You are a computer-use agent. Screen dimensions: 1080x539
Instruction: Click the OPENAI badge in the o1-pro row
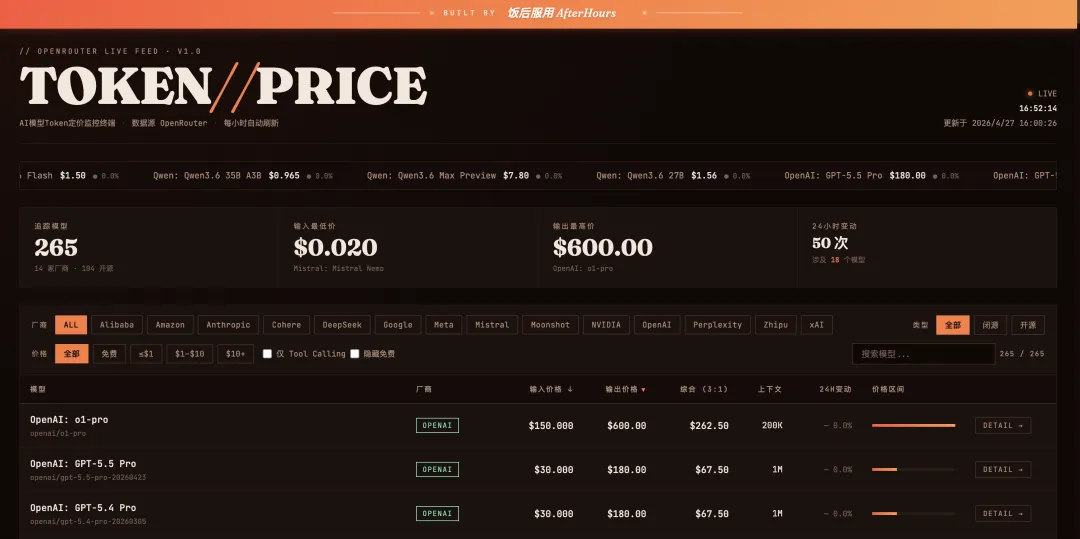(437, 425)
